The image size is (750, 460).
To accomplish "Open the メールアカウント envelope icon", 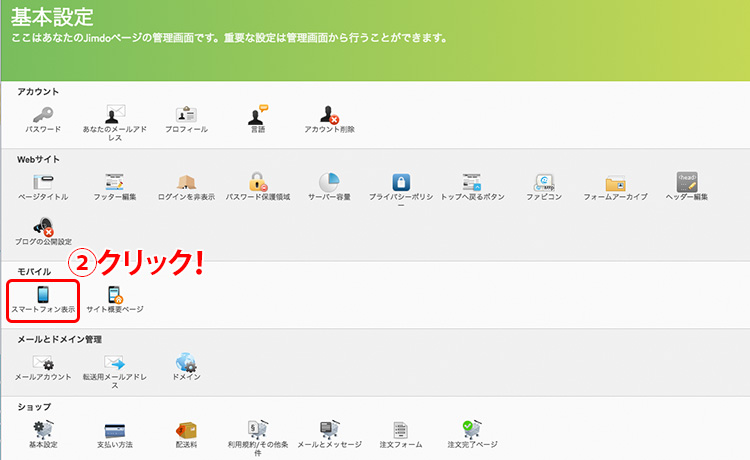I will [43, 362].
